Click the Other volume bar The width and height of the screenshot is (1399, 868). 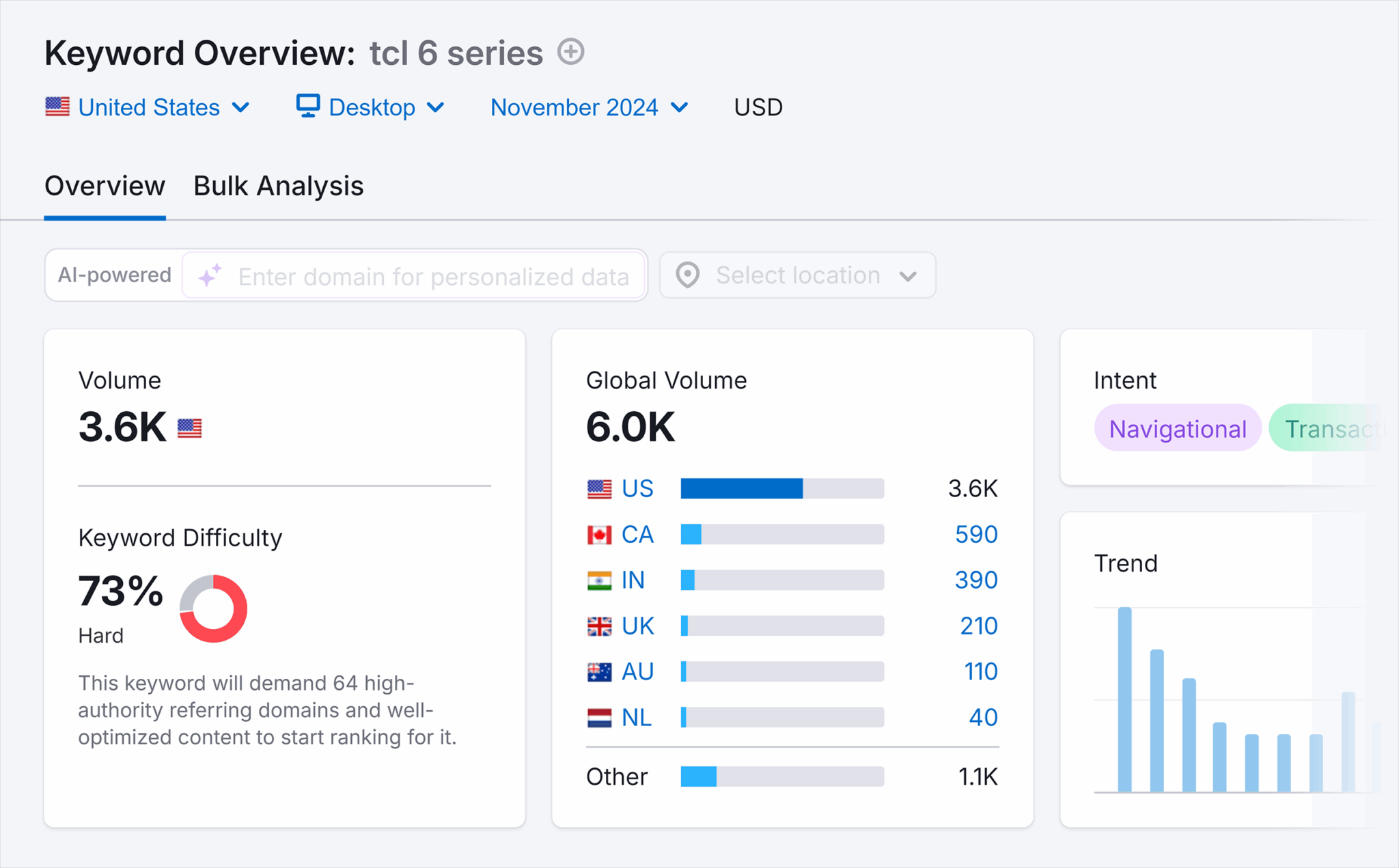(x=782, y=776)
